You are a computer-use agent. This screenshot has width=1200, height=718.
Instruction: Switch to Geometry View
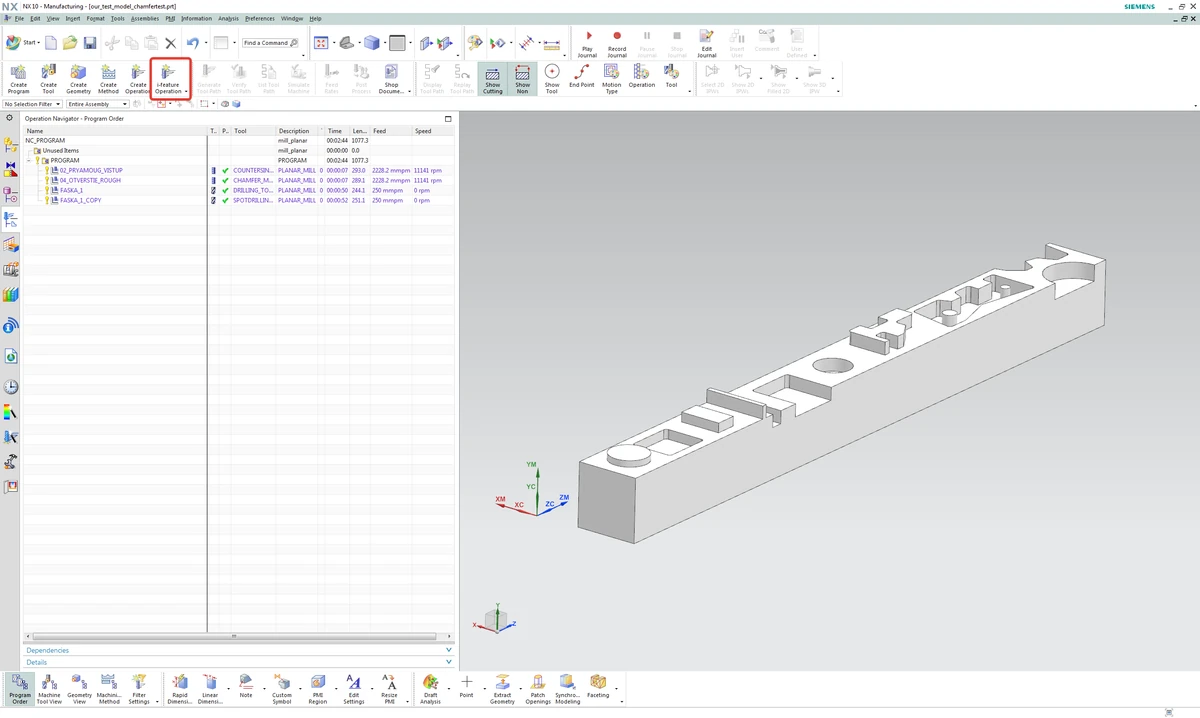(x=79, y=688)
